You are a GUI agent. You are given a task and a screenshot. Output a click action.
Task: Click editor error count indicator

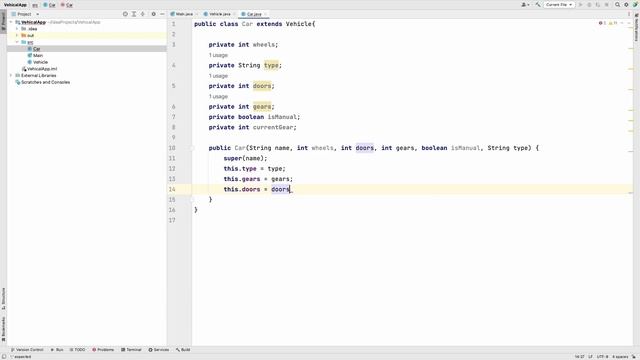[x=602, y=23]
